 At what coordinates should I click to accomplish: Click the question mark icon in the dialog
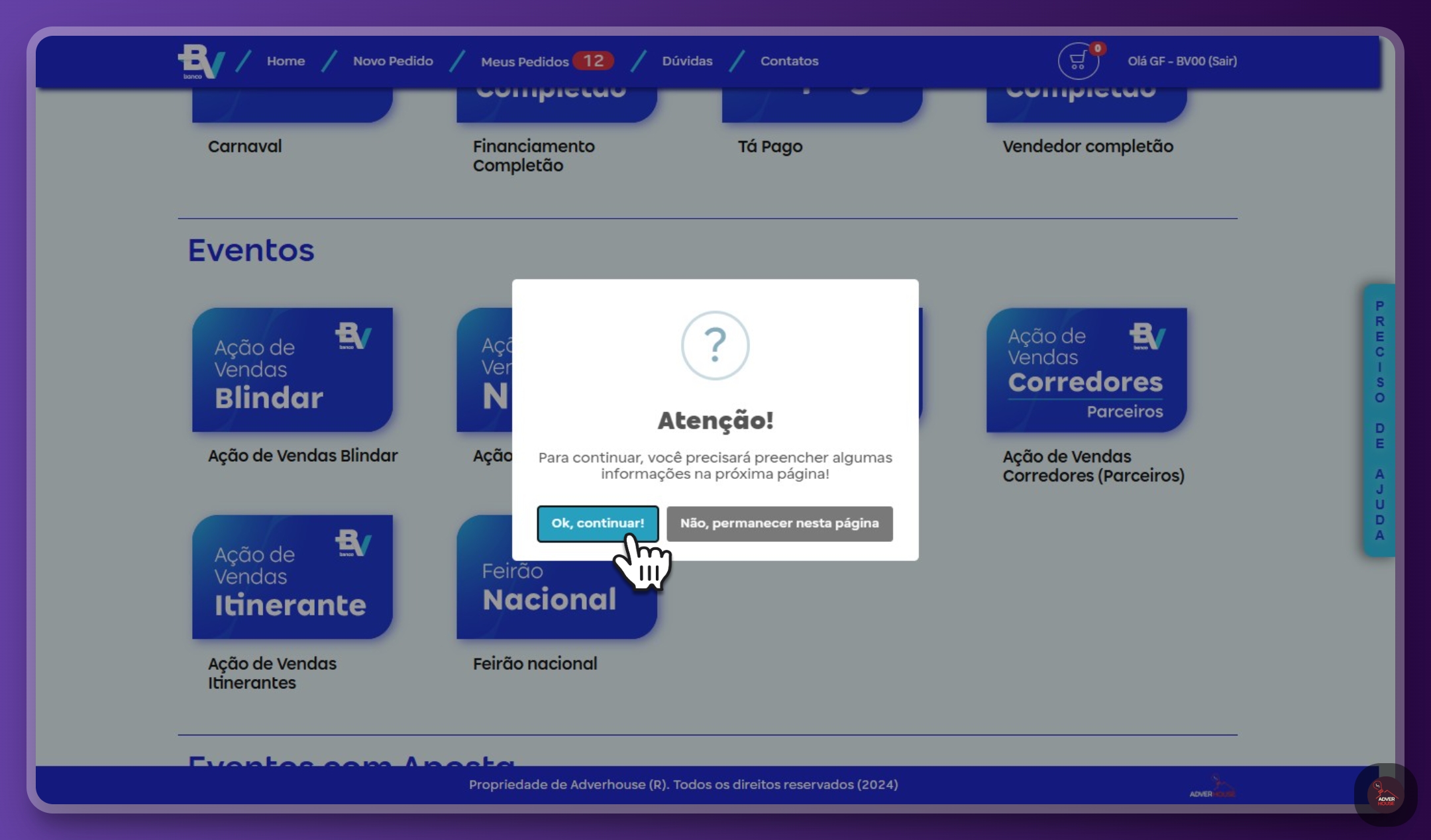pyautogui.click(x=715, y=345)
